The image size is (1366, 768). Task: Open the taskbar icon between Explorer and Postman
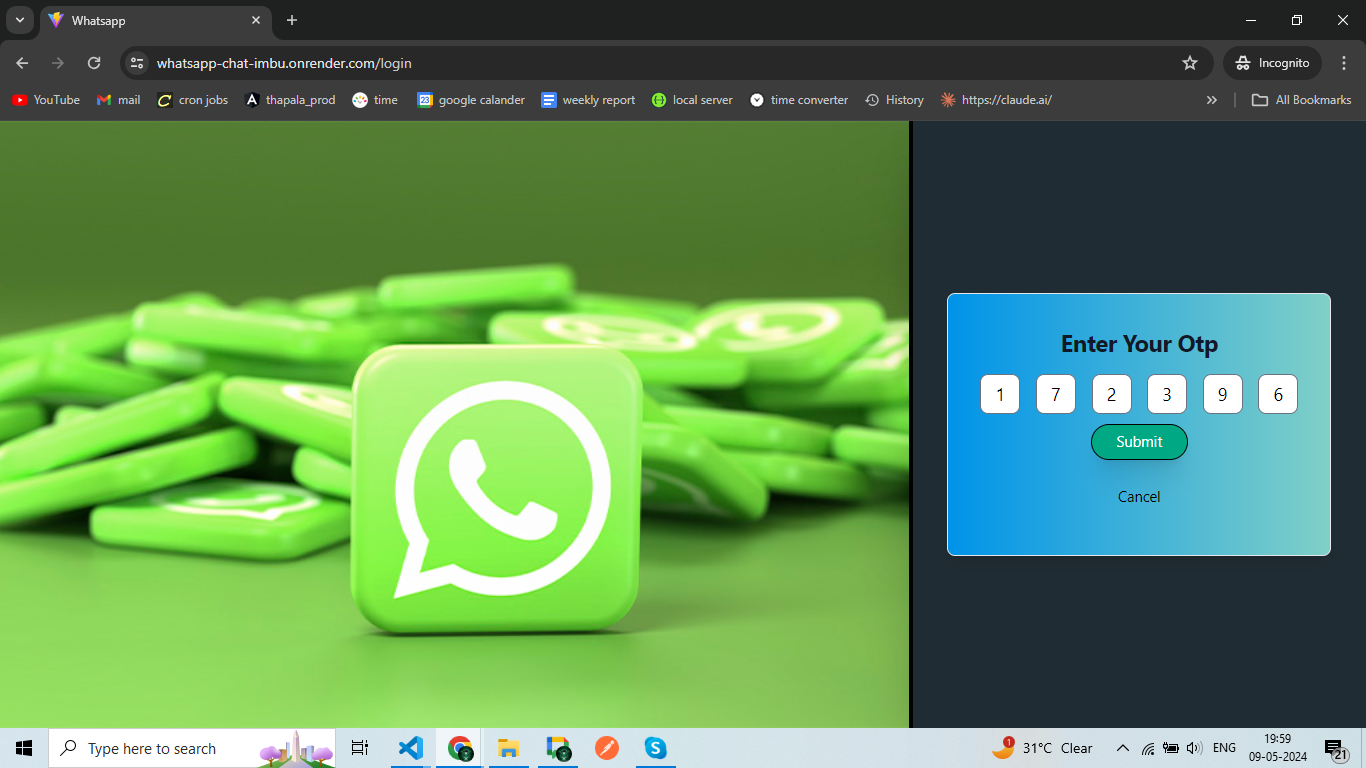558,748
